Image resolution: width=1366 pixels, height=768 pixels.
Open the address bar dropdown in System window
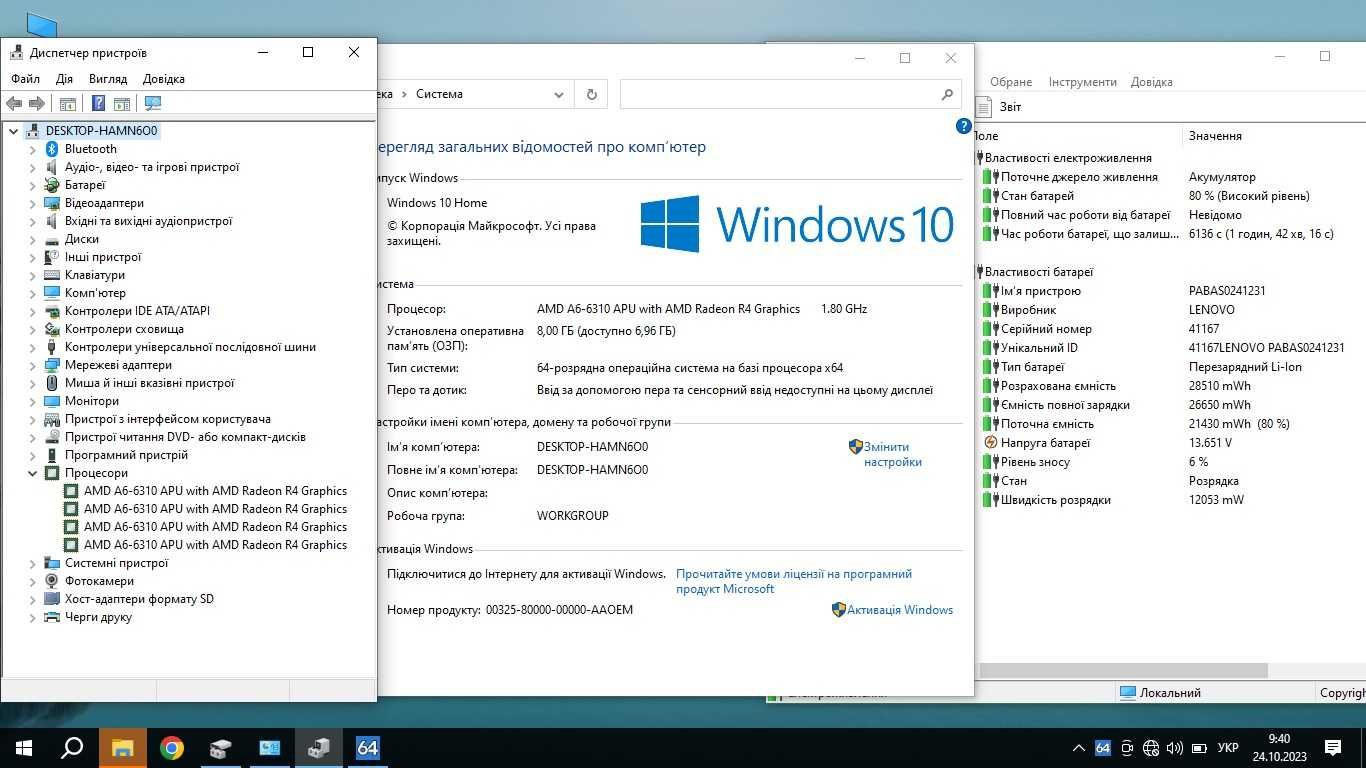pyautogui.click(x=559, y=94)
